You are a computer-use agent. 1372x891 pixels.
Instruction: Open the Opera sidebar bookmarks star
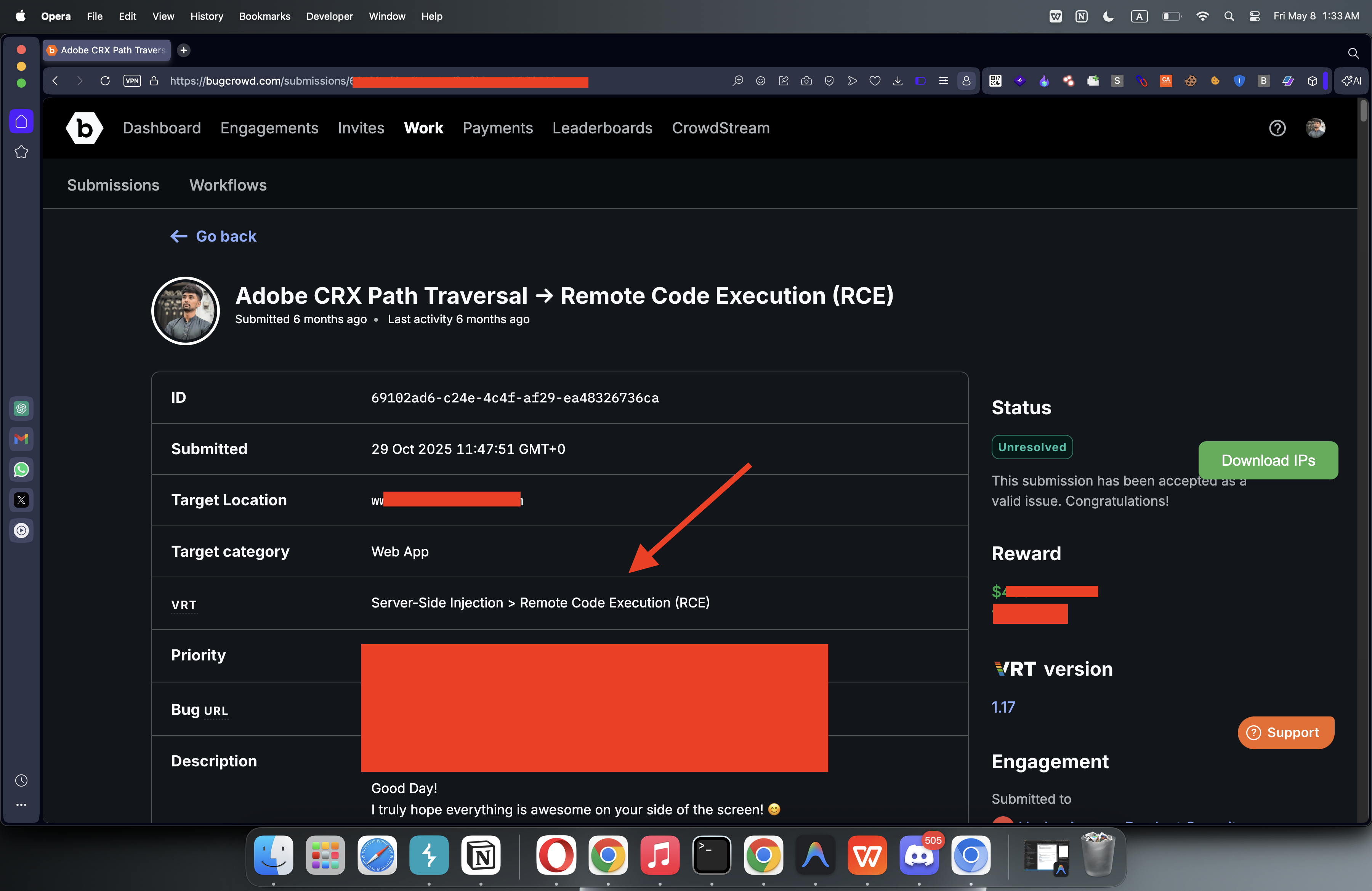coord(21,152)
